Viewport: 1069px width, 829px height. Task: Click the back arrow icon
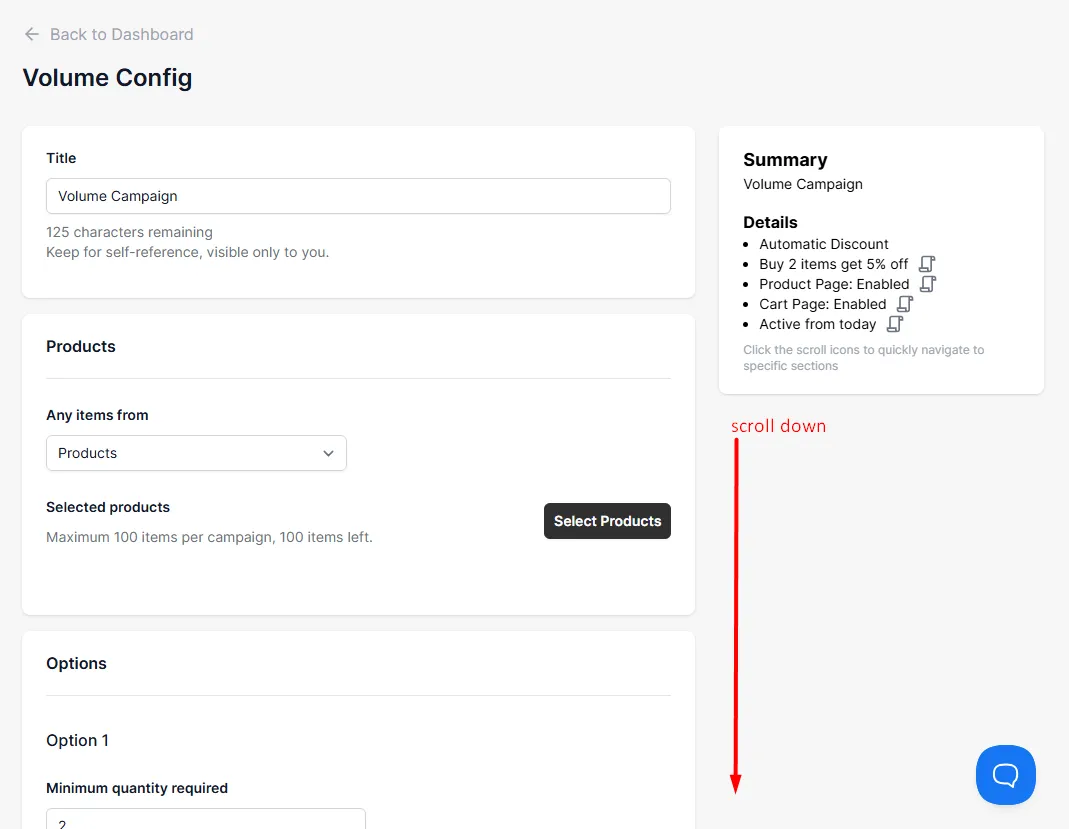(31, 34)
